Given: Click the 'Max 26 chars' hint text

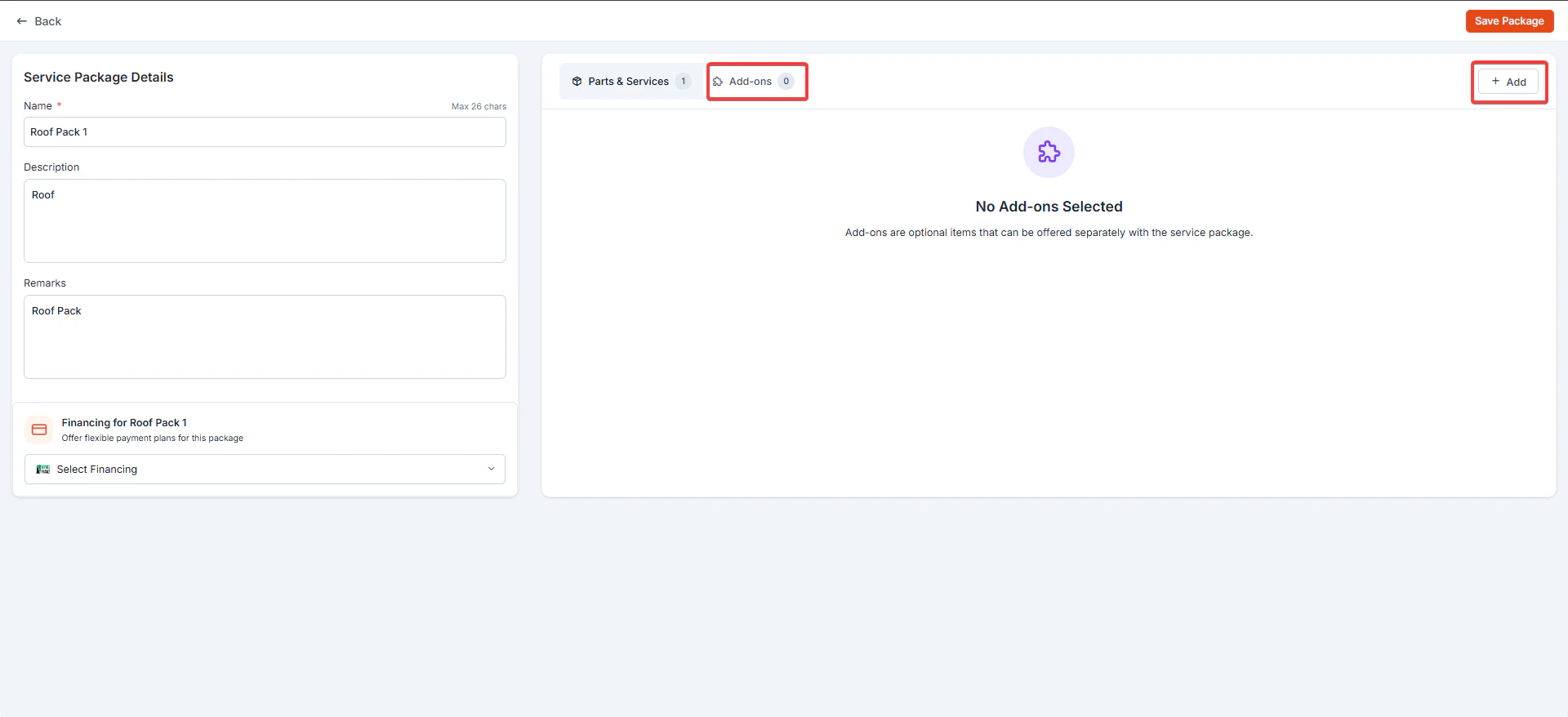Looking at the screenshot, I should pos(479,106).
